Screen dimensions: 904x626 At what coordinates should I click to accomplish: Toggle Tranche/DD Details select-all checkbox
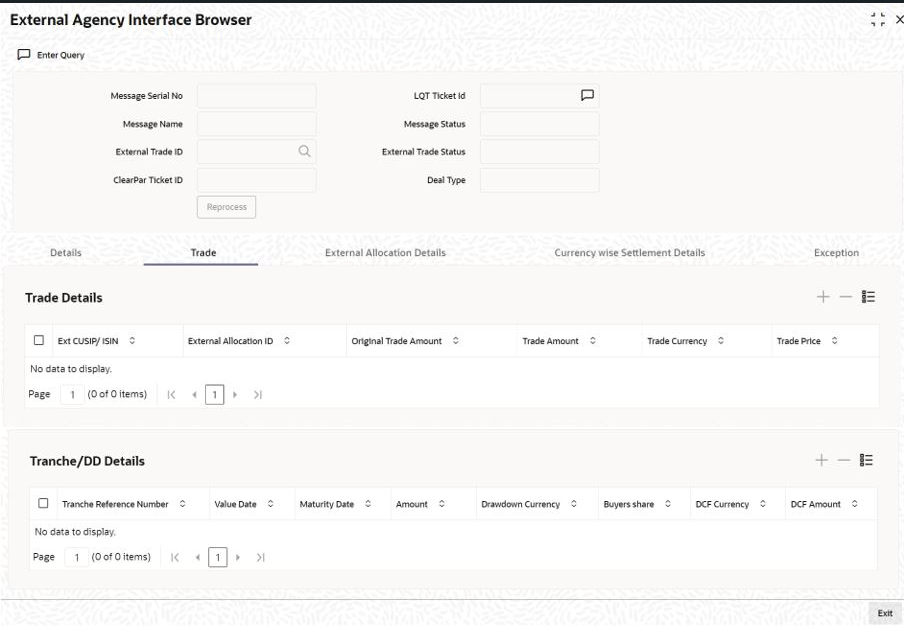(x=43, y=504)
